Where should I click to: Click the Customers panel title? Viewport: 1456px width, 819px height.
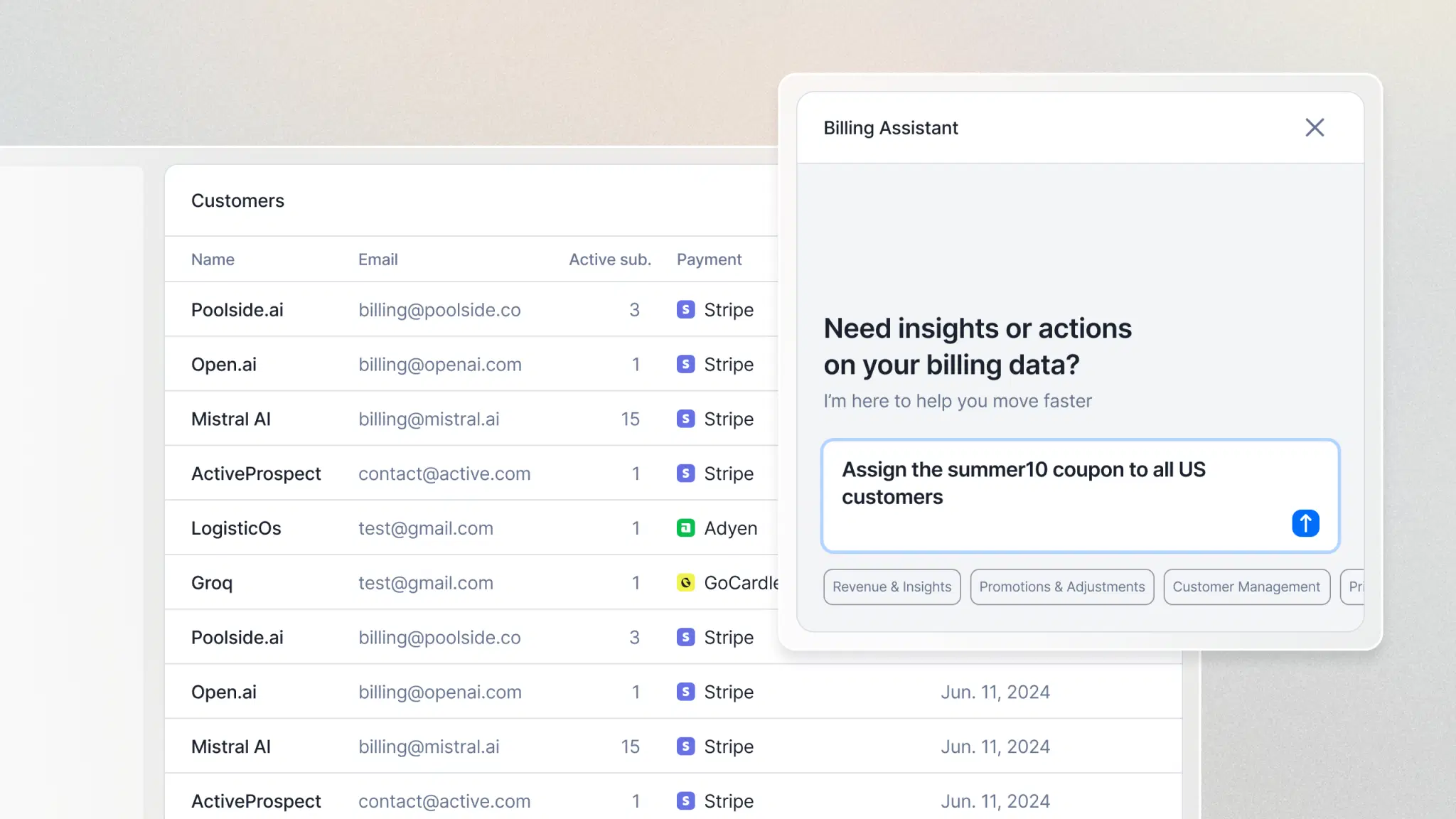point(237,200)
